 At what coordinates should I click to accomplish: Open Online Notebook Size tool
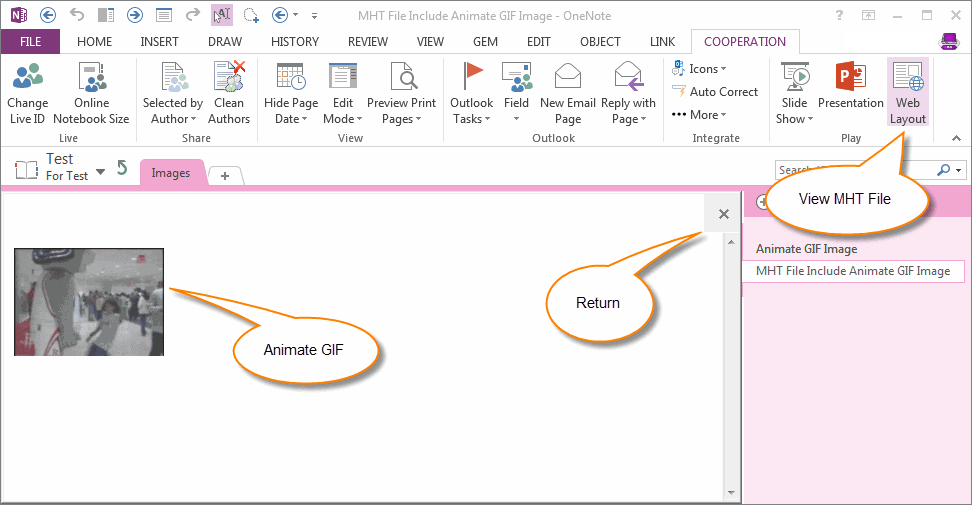(x=91, y=78)
